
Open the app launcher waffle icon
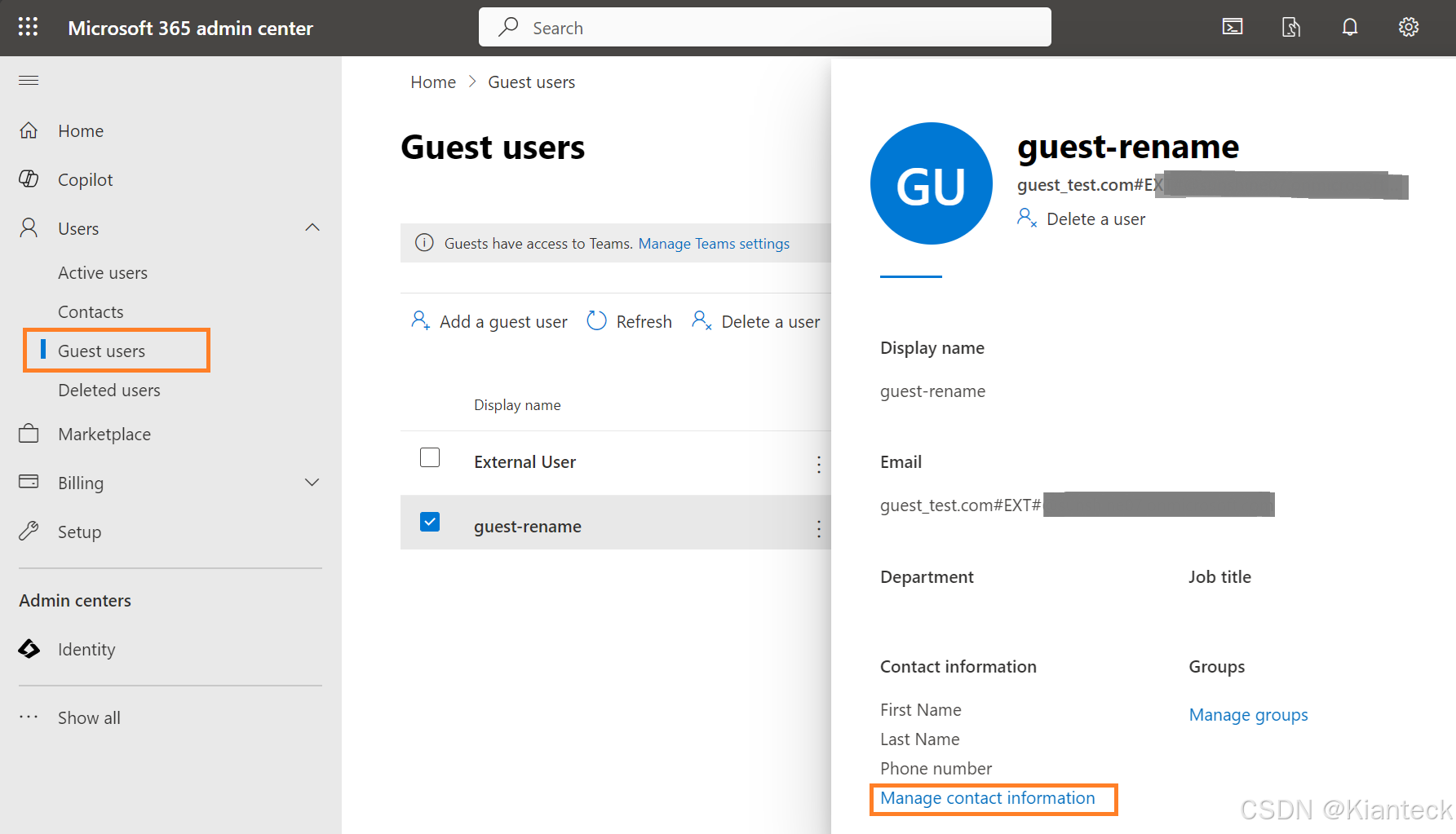(28, 27)
